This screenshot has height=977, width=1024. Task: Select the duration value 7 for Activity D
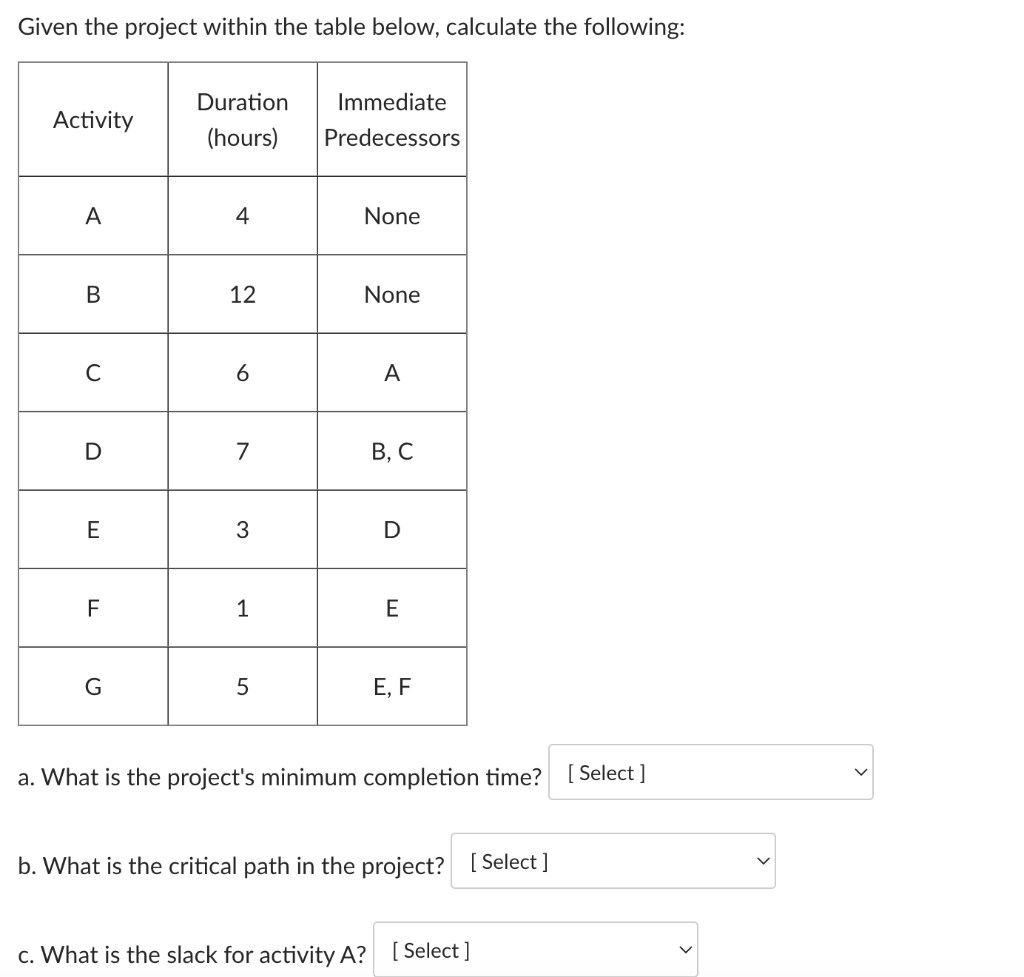click(241, 450)
